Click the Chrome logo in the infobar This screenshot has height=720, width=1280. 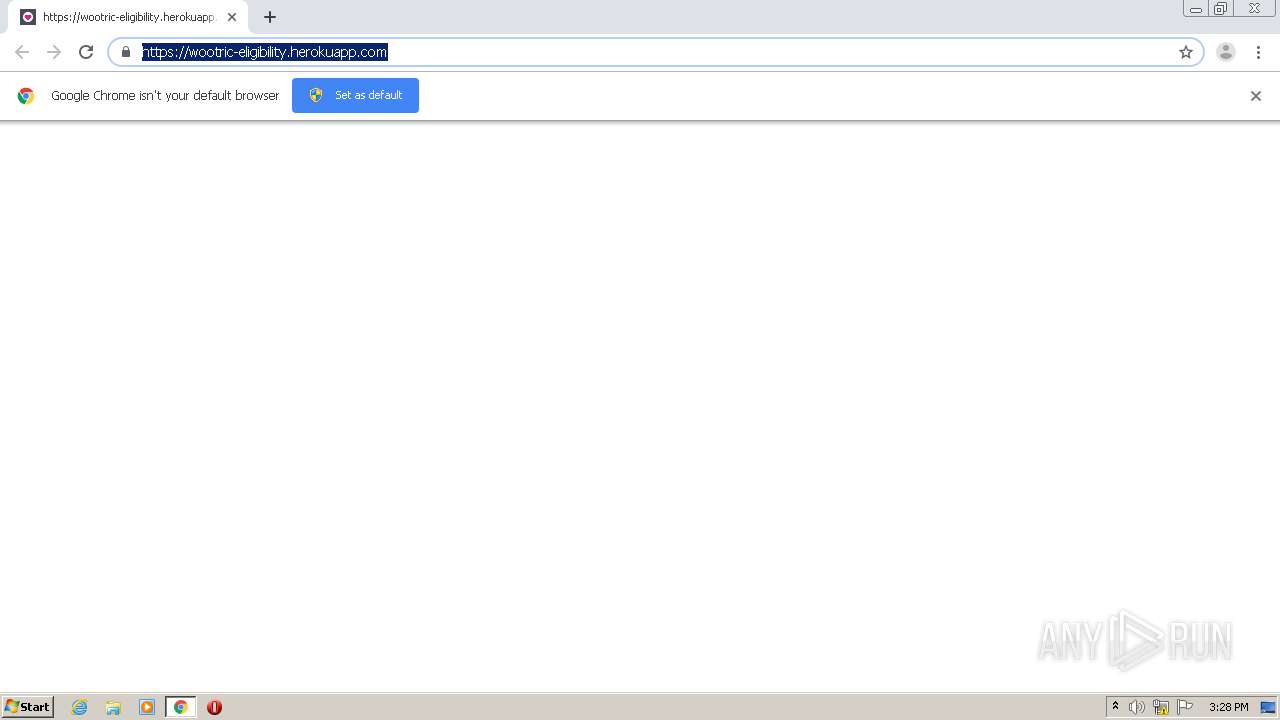[x=26, y=96]
